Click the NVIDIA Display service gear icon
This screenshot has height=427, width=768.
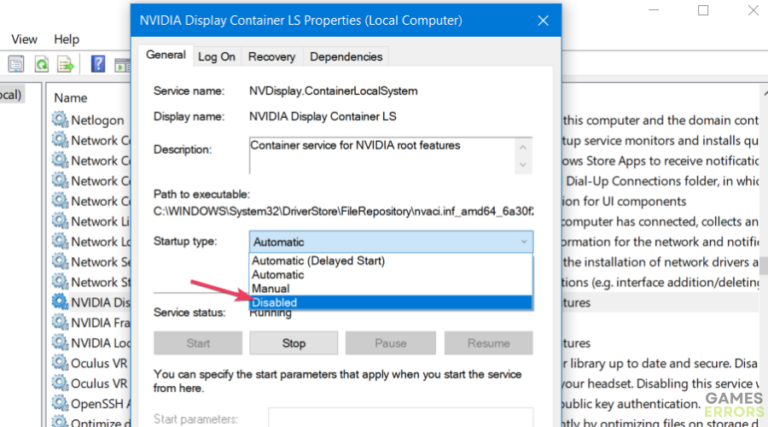click(x=60, y=302)
